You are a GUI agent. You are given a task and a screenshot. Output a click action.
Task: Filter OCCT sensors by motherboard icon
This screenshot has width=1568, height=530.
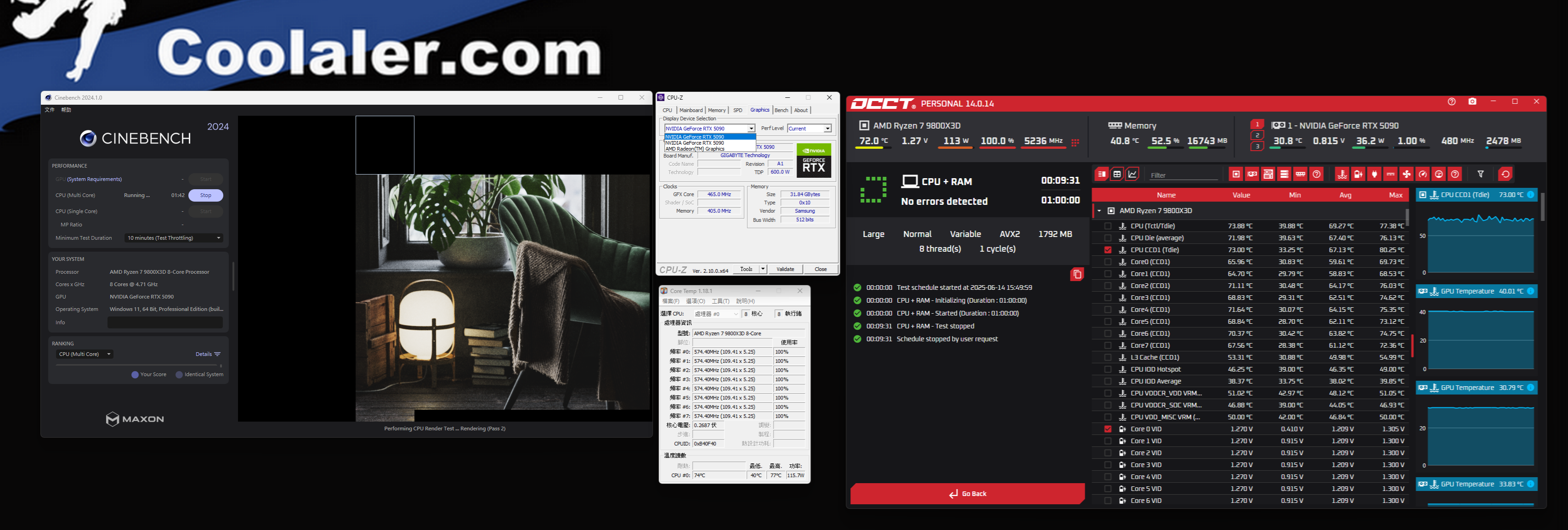click(x=1268, y=174)
